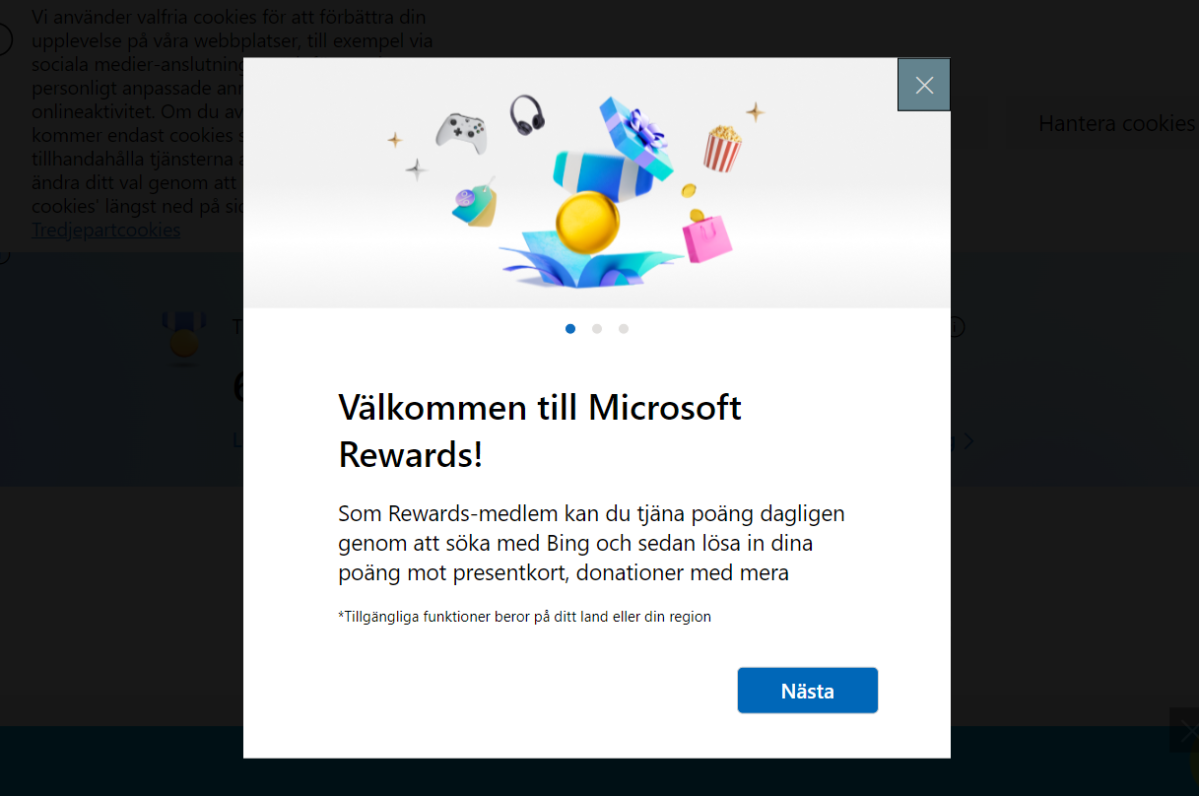The image size is (1199, 796).
Task: Open the Tredjepartcookies link
Action: tap(106, 230)
